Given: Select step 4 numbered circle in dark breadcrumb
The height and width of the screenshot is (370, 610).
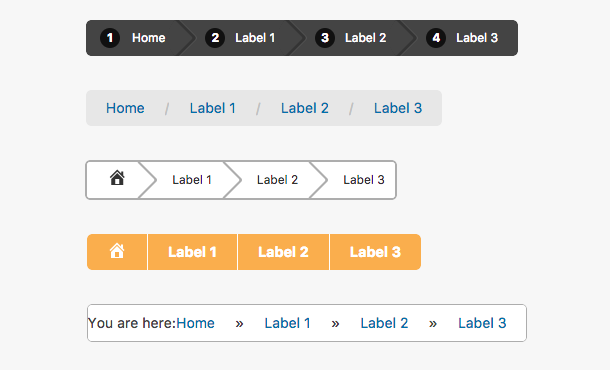Looking at the screenshot, I should (436, 38).
